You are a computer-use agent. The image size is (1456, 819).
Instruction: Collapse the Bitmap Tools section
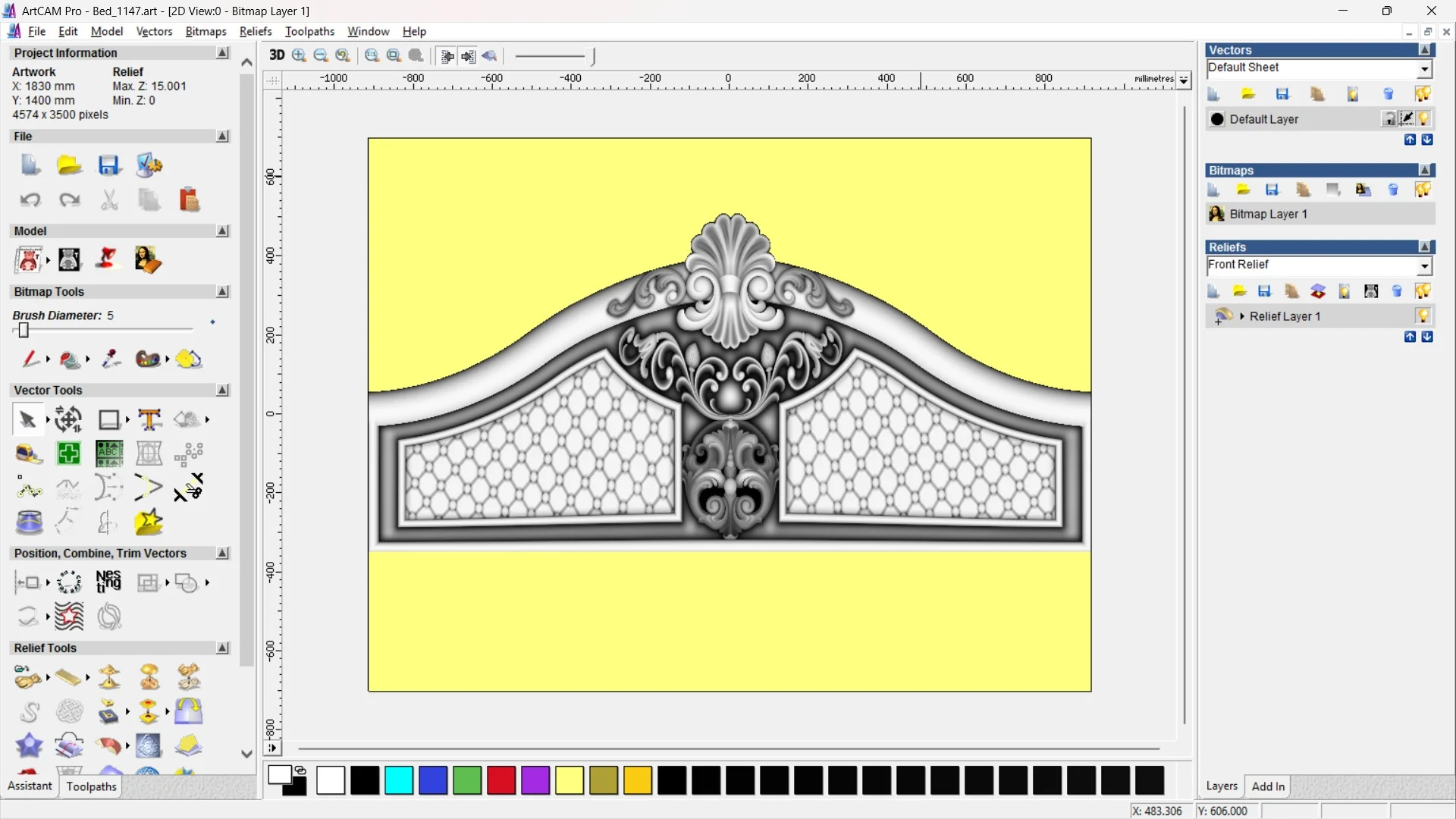(x=222, y=292)
